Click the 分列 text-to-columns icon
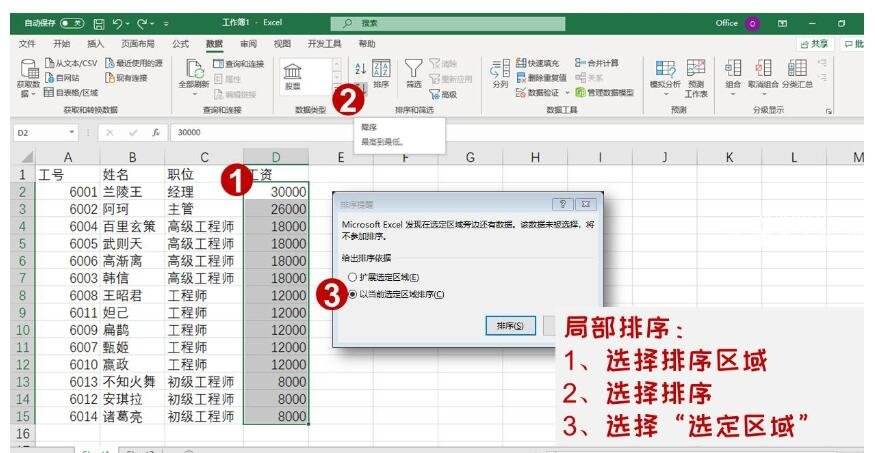875x453 pixels. [x=500, y=69]
